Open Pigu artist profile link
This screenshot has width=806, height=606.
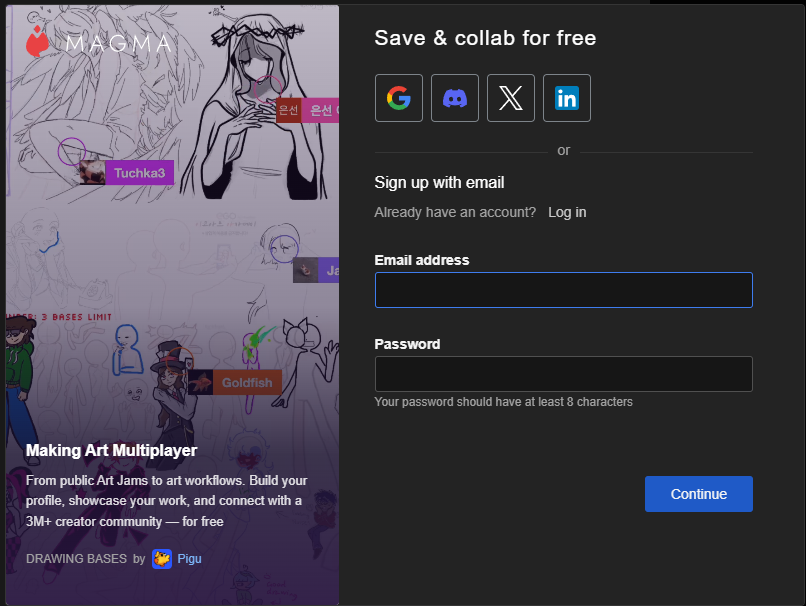tap(189, 559)
